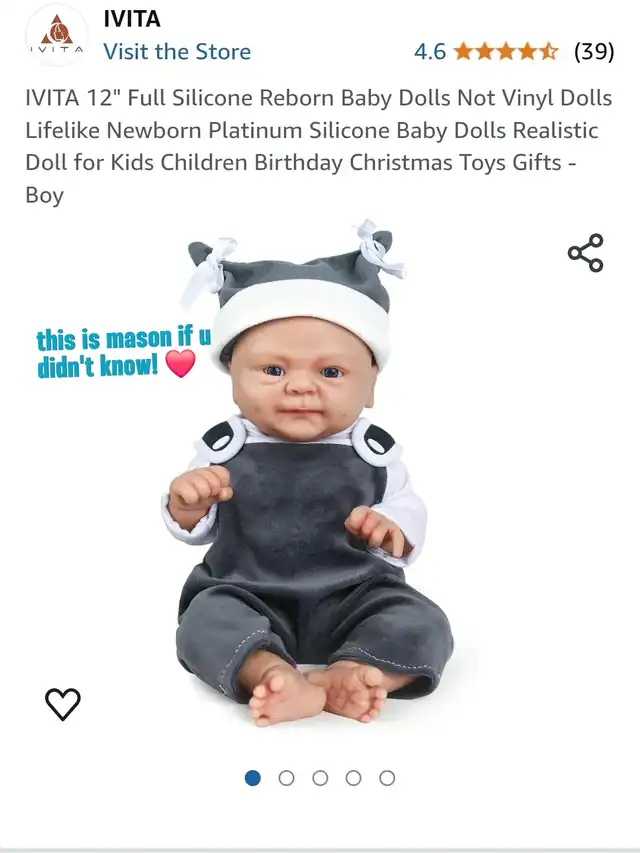The height and width of the screenshot is (853, 640).
Task: Switch to the third image carousel dot
Action: coord(320,778)
